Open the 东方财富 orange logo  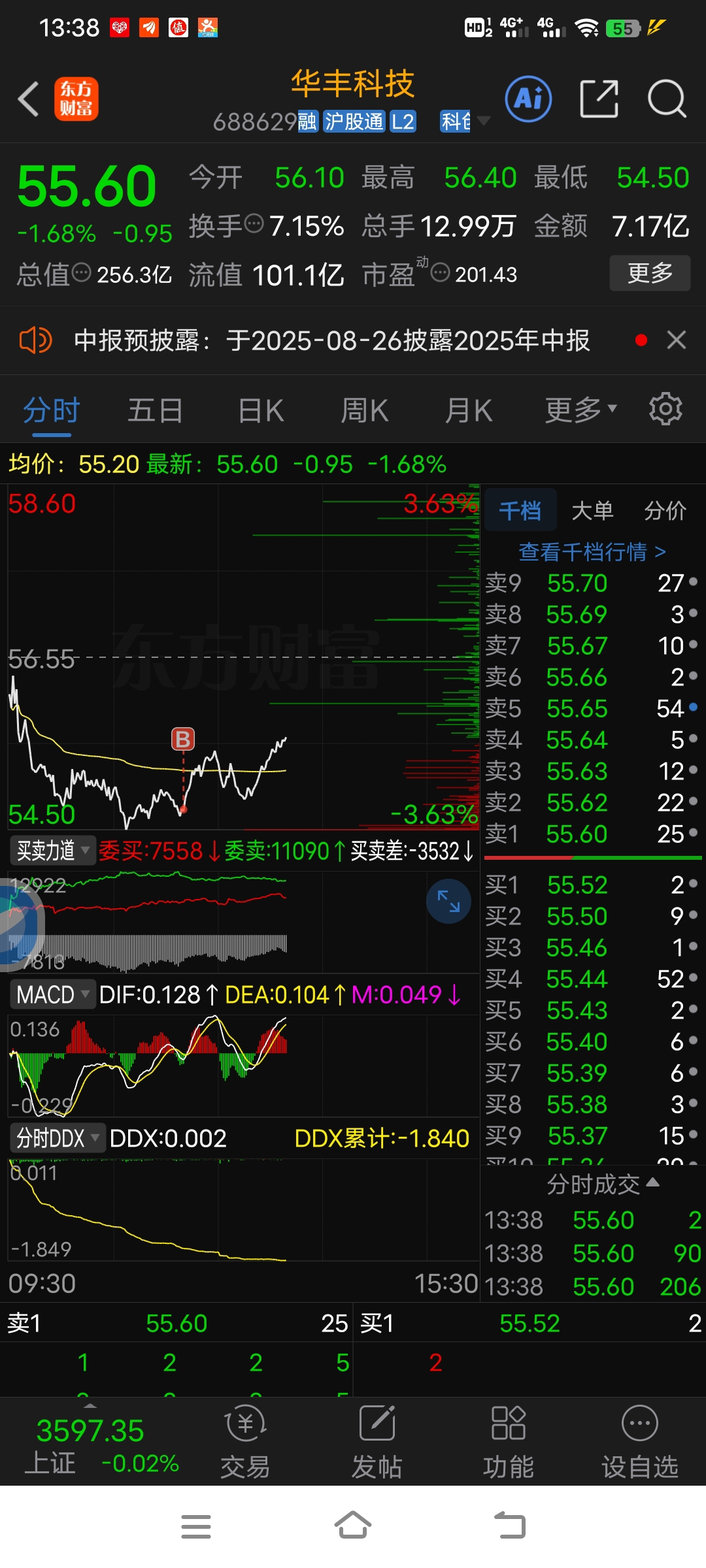pyautogui.click(x=76, y=99)
